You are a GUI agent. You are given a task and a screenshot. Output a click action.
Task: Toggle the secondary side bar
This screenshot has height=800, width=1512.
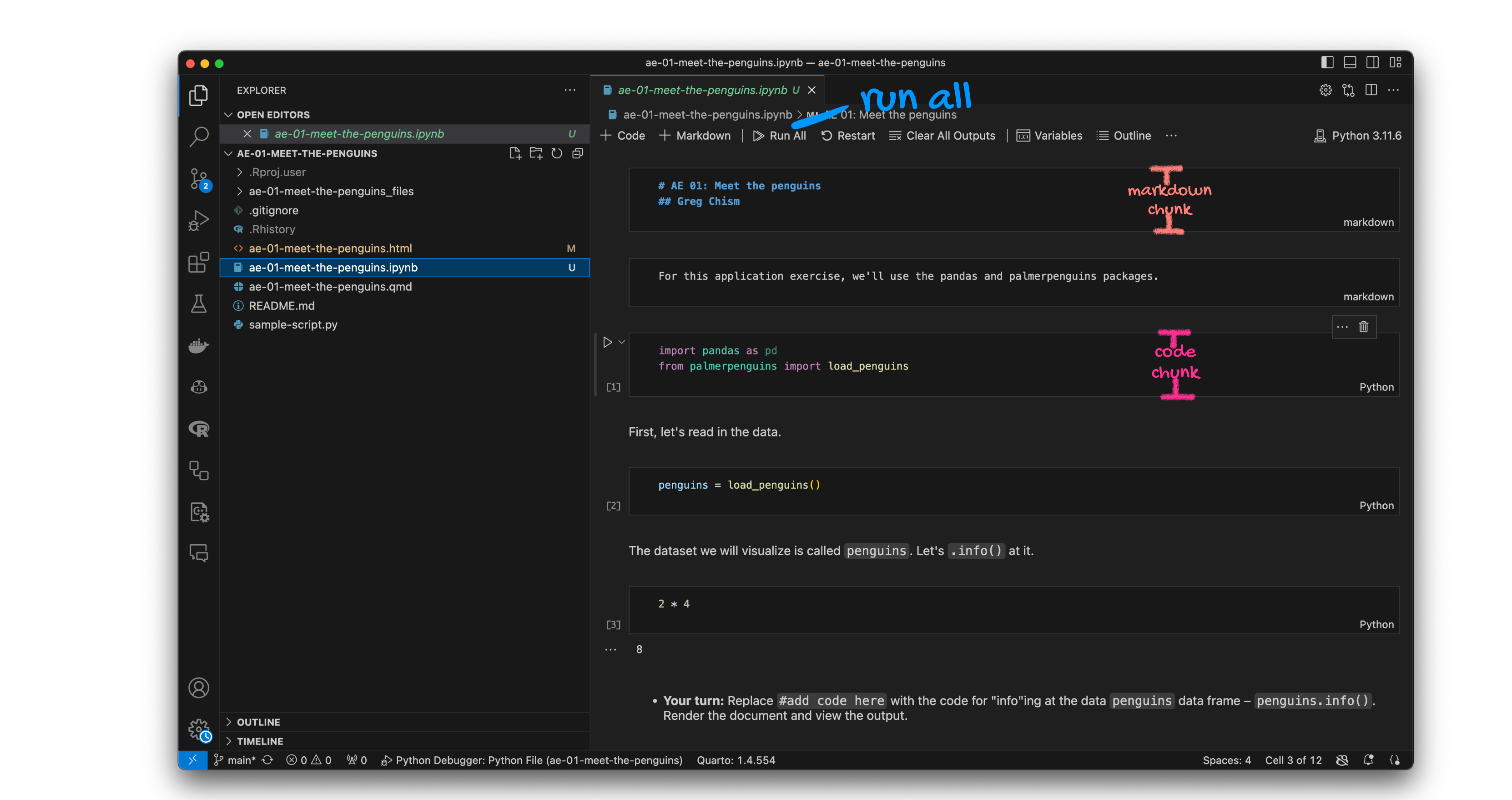pyautogui.click(x=1372, y=62)
